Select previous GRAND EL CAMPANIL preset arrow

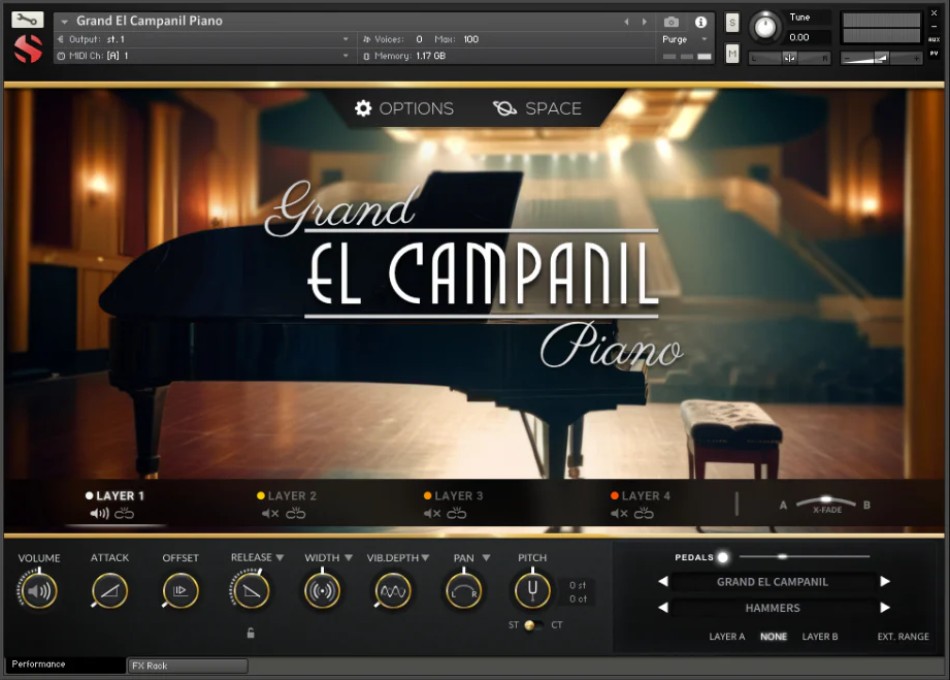coord(663,582)
